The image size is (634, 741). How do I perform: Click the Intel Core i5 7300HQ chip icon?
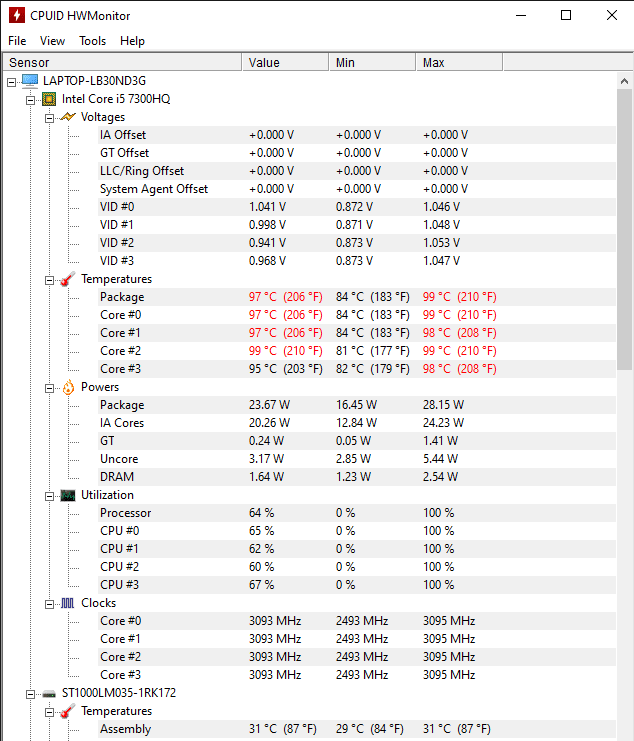pyautogui.click(x=49, y=99)
